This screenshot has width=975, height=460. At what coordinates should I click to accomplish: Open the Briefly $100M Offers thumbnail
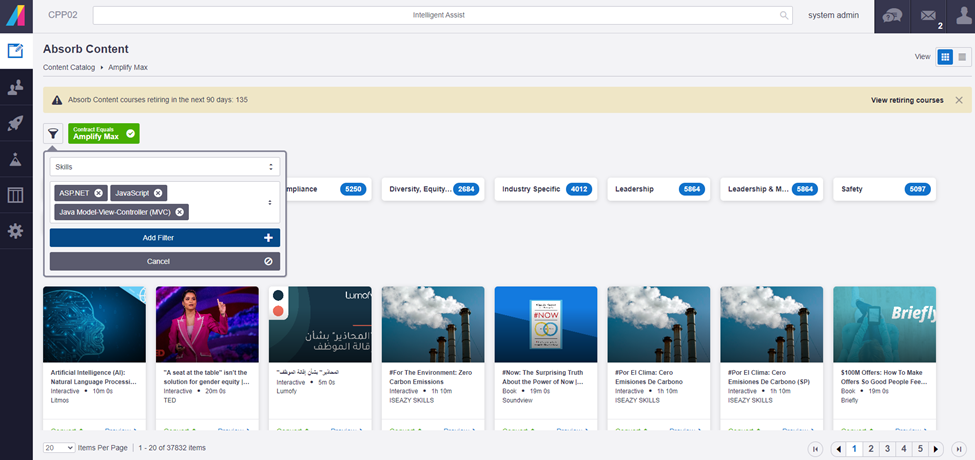tap(884, 324)
